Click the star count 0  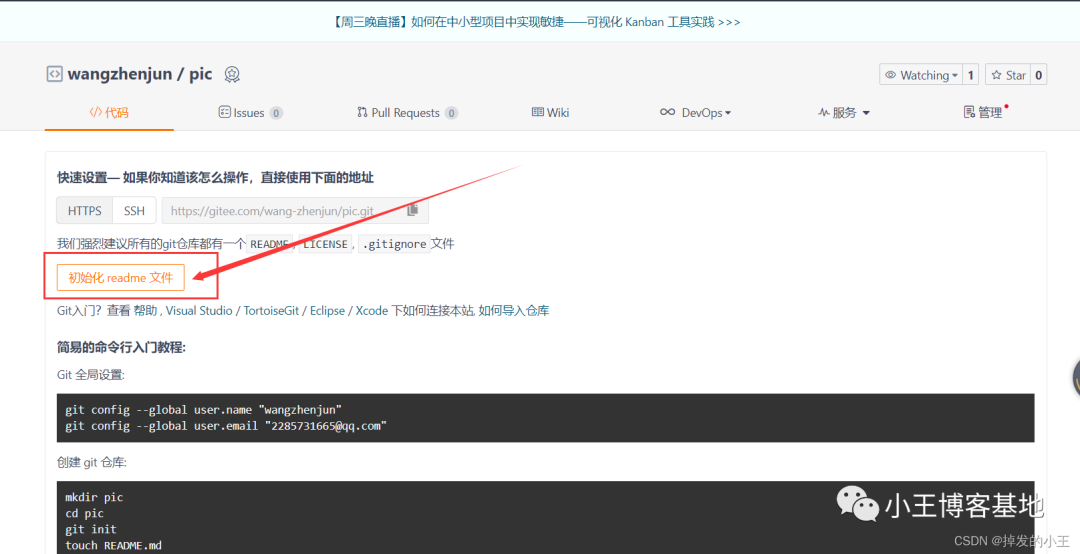[1039, 74]
